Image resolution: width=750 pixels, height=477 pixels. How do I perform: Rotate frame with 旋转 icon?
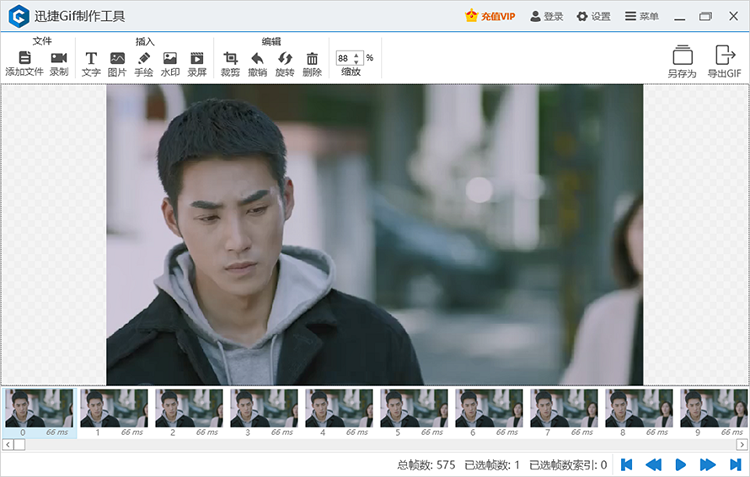[285, 58]
